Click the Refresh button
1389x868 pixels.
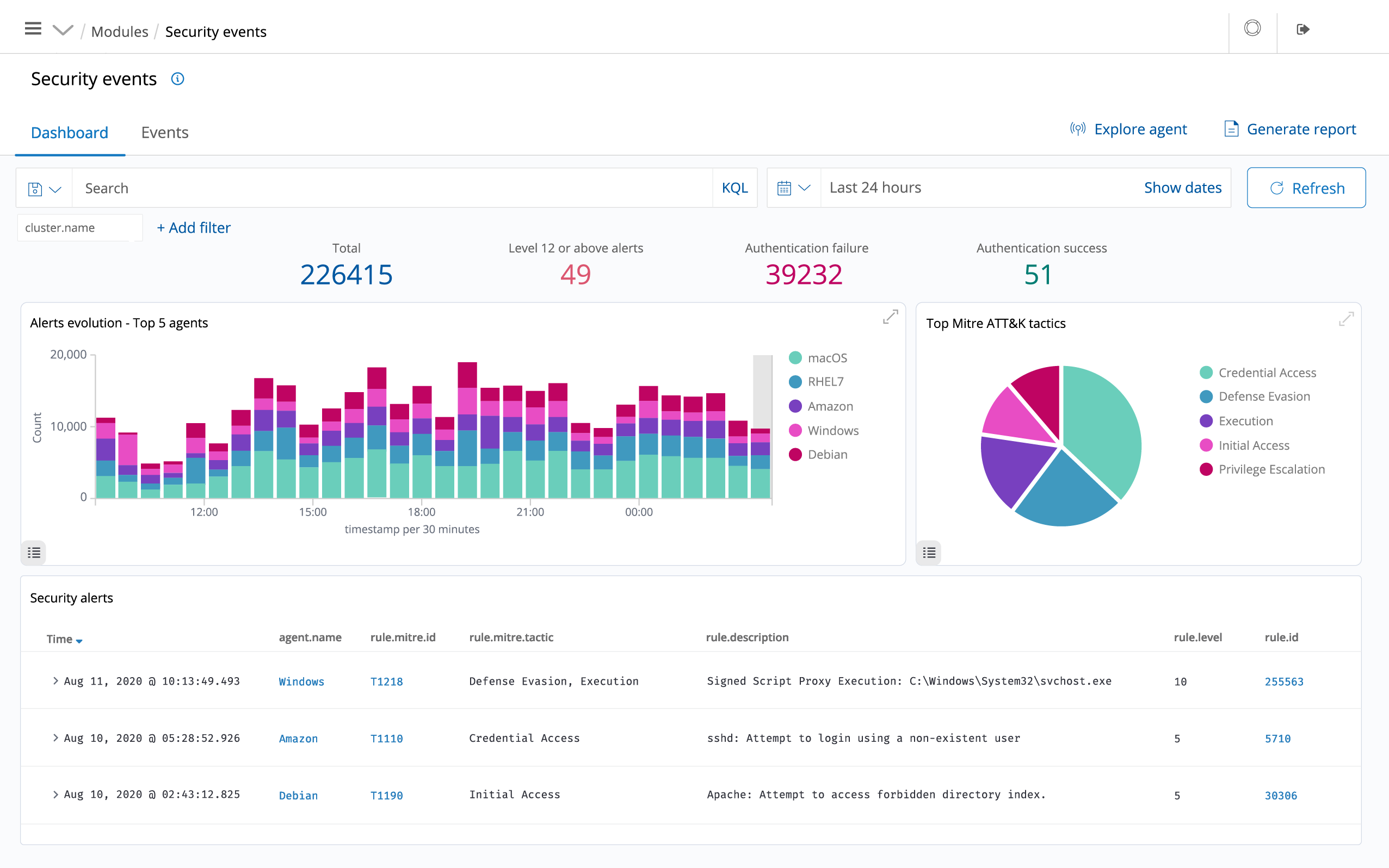coord(1306,188)
